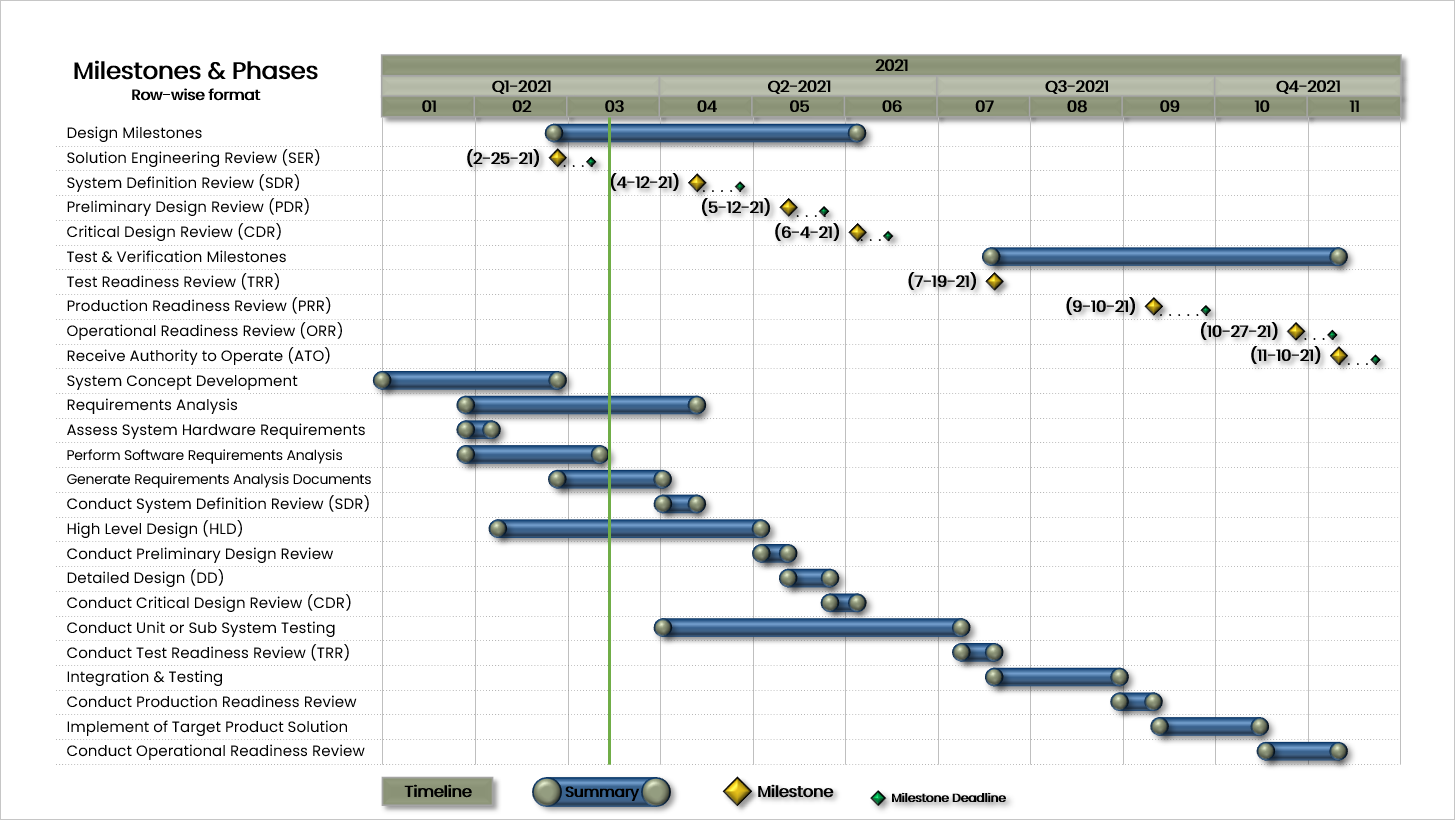Click the green deadline diamond in the ORR row
The width and height of the screenshot is (1455, 820).
[x=1332, y=336]
